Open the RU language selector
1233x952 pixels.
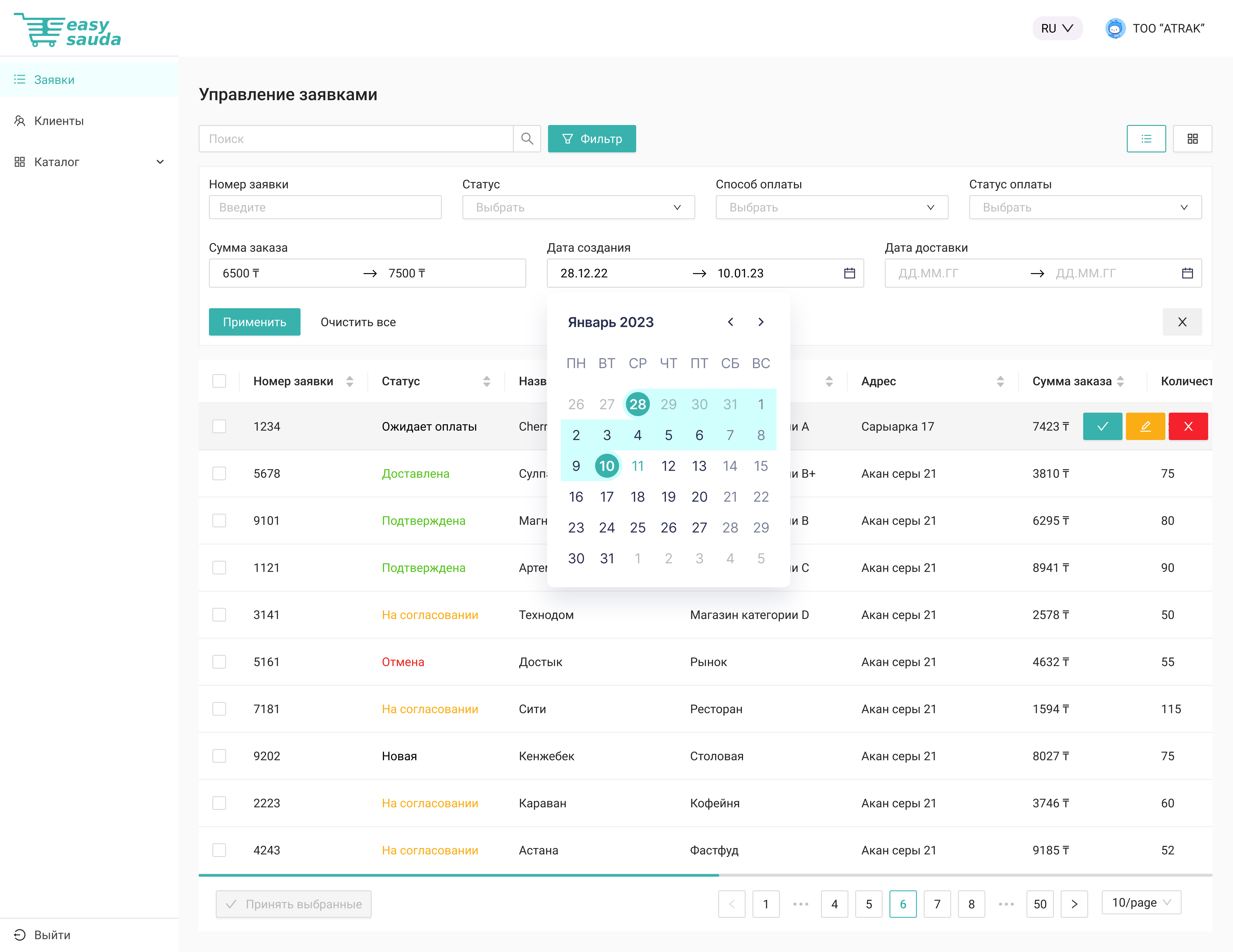(x=1057, y=29)
